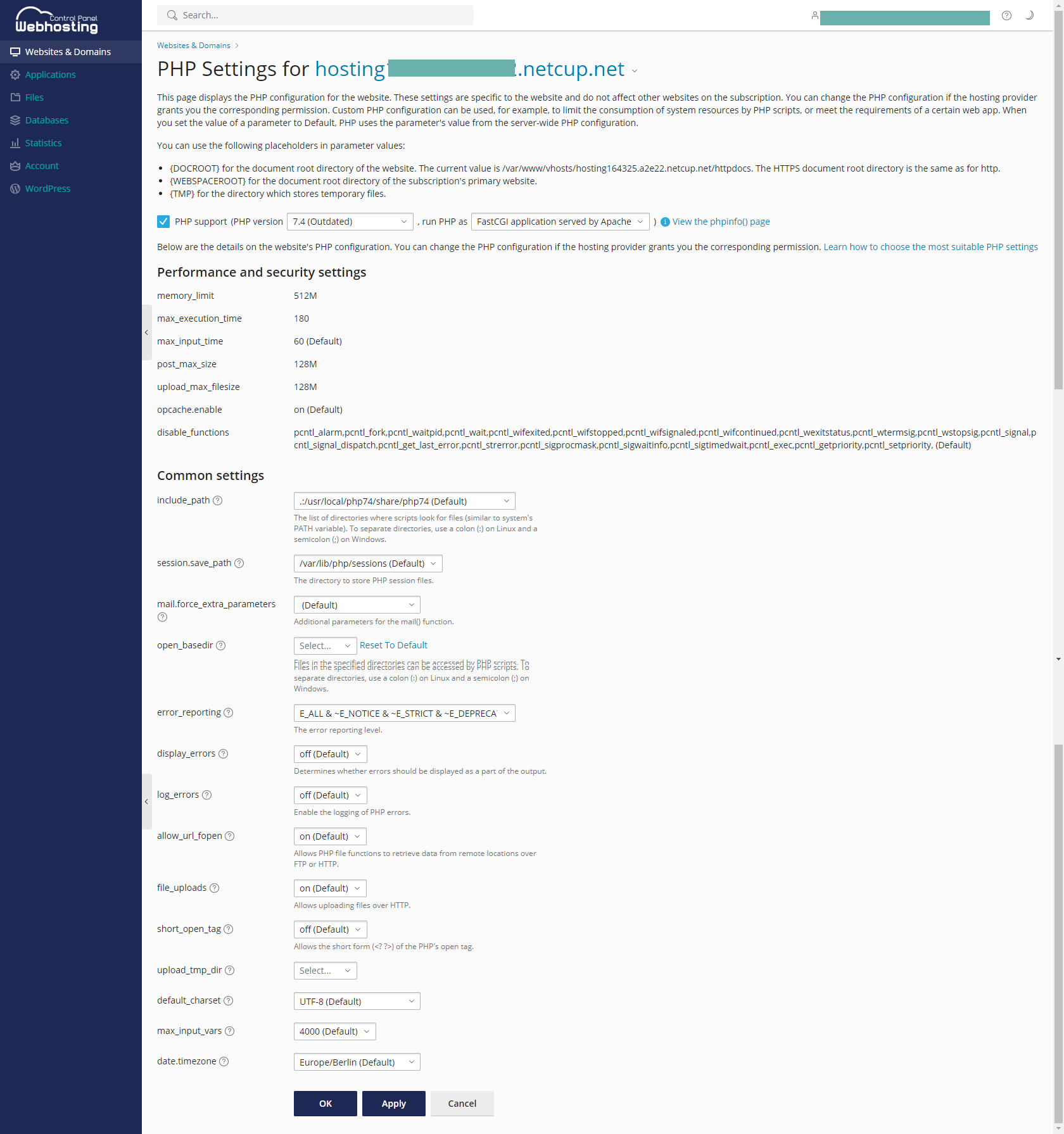Open mail.force_extra_parameters dropdown
This screenshot has width=1064, height=1134.
[x=357, y=605]
